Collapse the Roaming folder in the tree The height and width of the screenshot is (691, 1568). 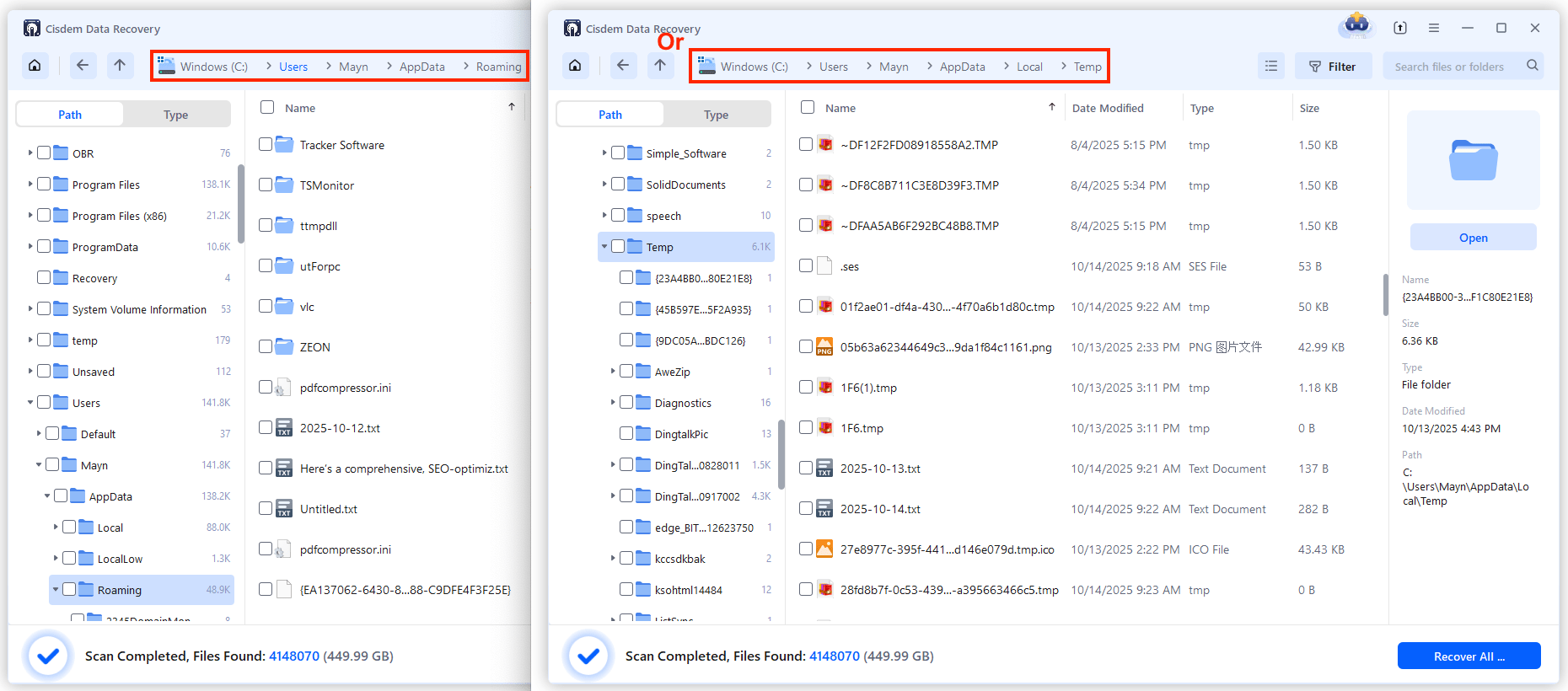pyautogui.click(x=56, y=590)
